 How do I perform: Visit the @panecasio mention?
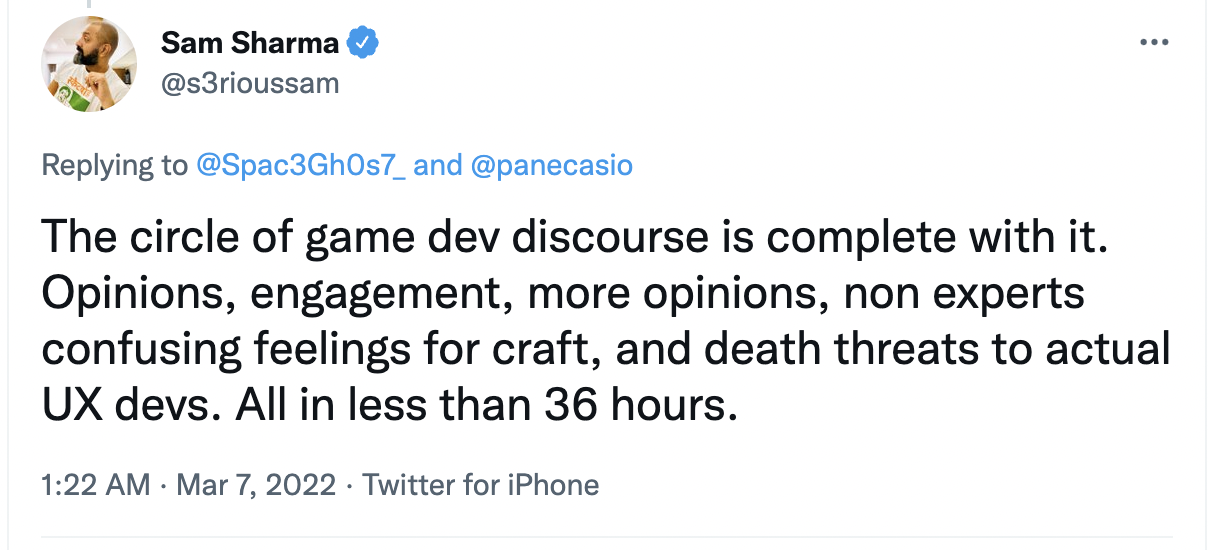pos(551,165)
